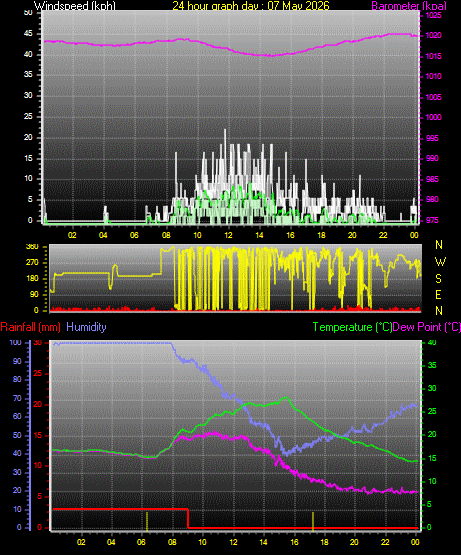Click the 'Temperature (°C)' legend label

(352, 327)
